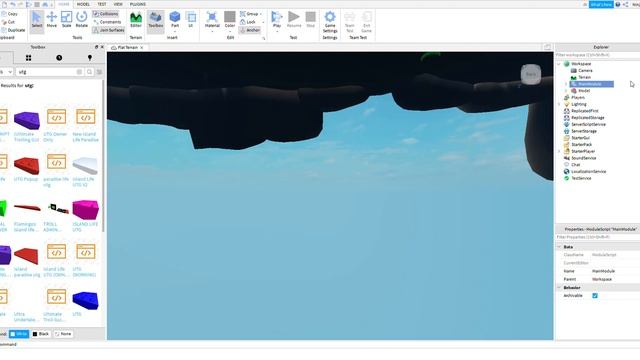Switch to the HOME ribbon tab
The image size is (640, 360).
coord(64,4)
